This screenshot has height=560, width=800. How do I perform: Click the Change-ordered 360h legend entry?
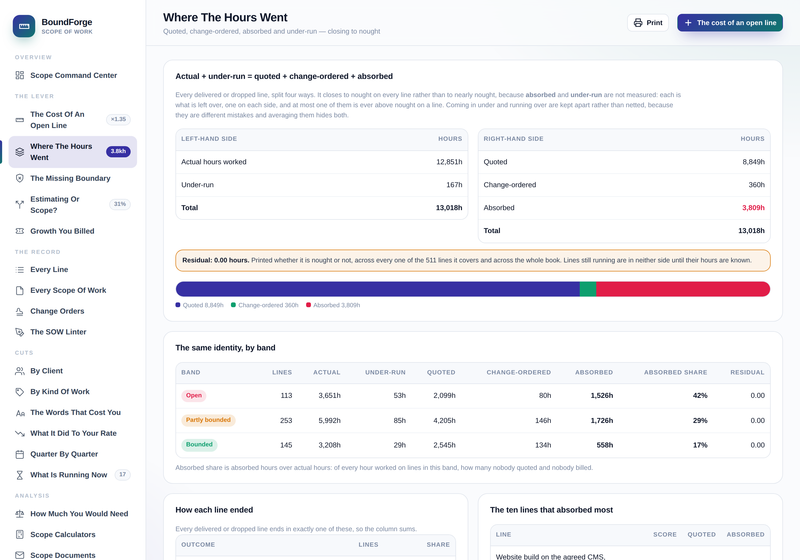(264, 305)
